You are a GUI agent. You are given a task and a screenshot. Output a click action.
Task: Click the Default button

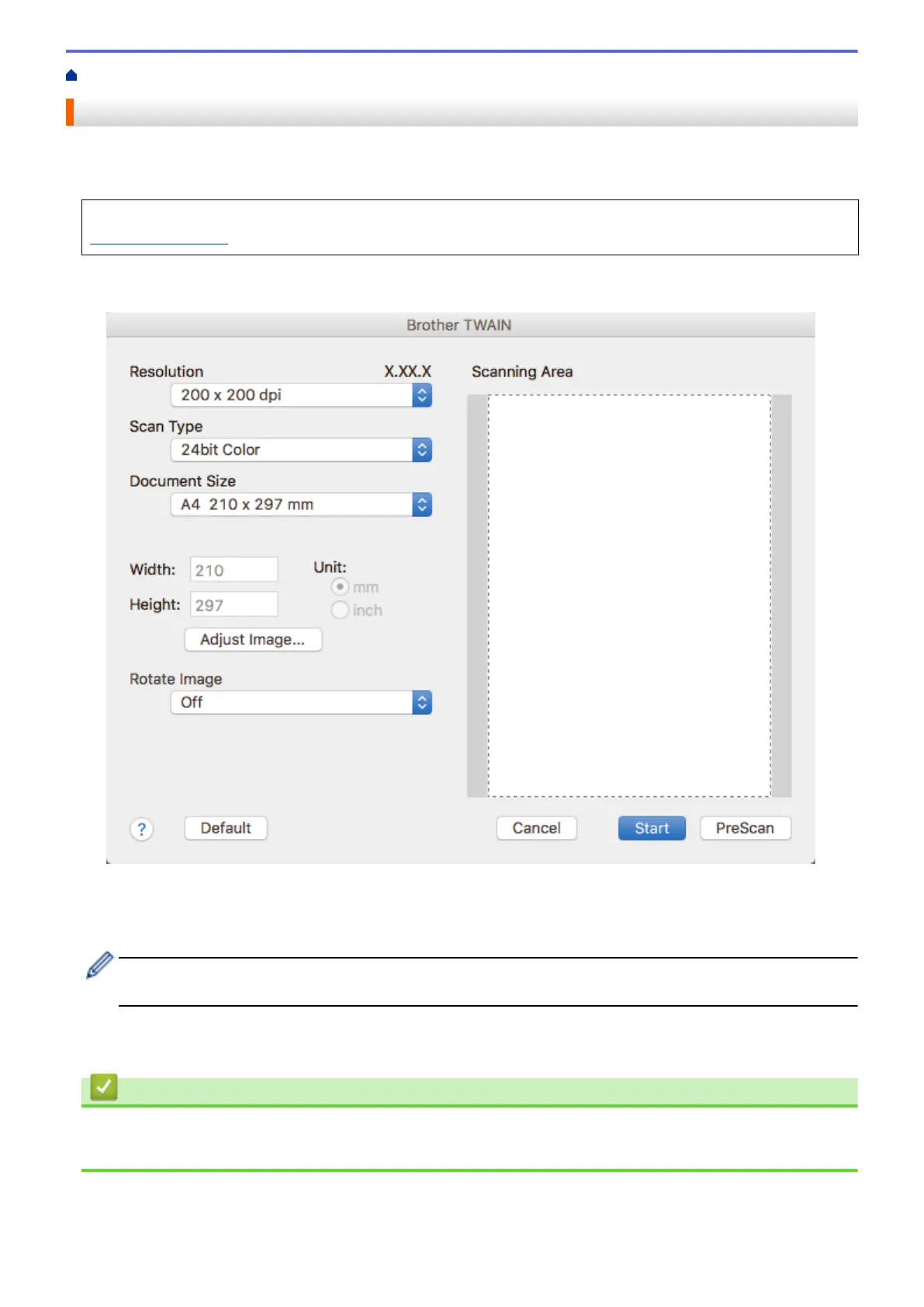tap(226, 828)
